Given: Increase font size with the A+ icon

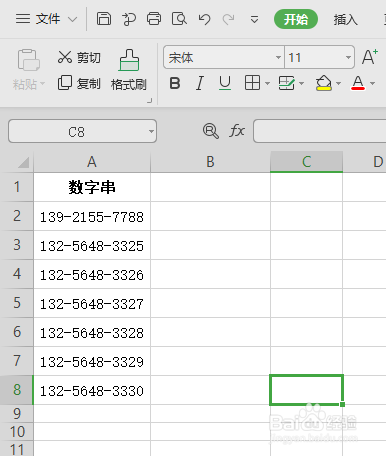Looking at the screenshot, I should click(x=370, y=57).
